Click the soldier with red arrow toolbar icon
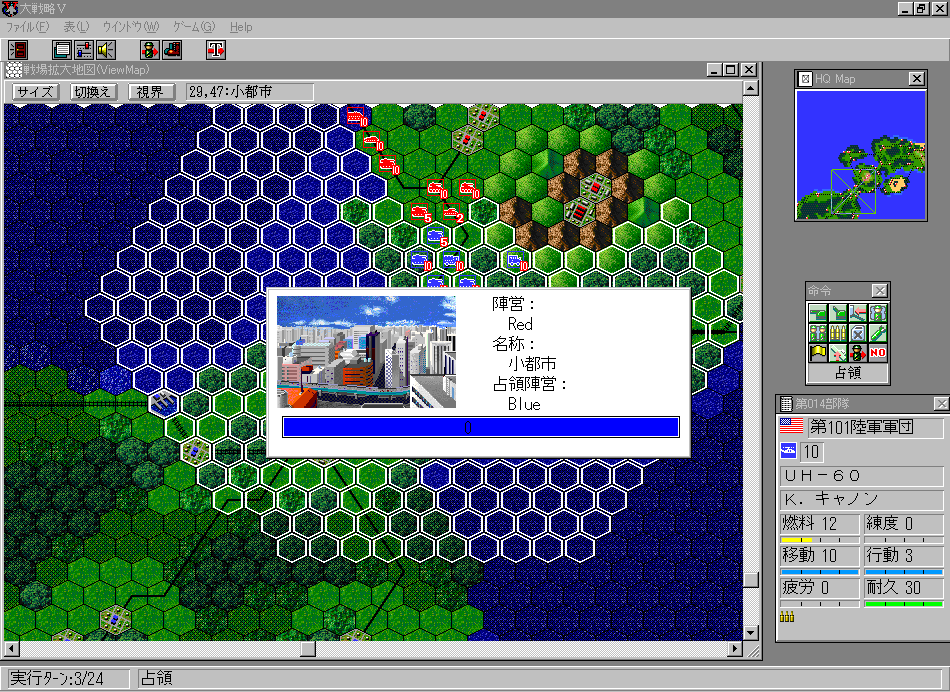This screenshot has height=692, width=950. coord(150,50)
